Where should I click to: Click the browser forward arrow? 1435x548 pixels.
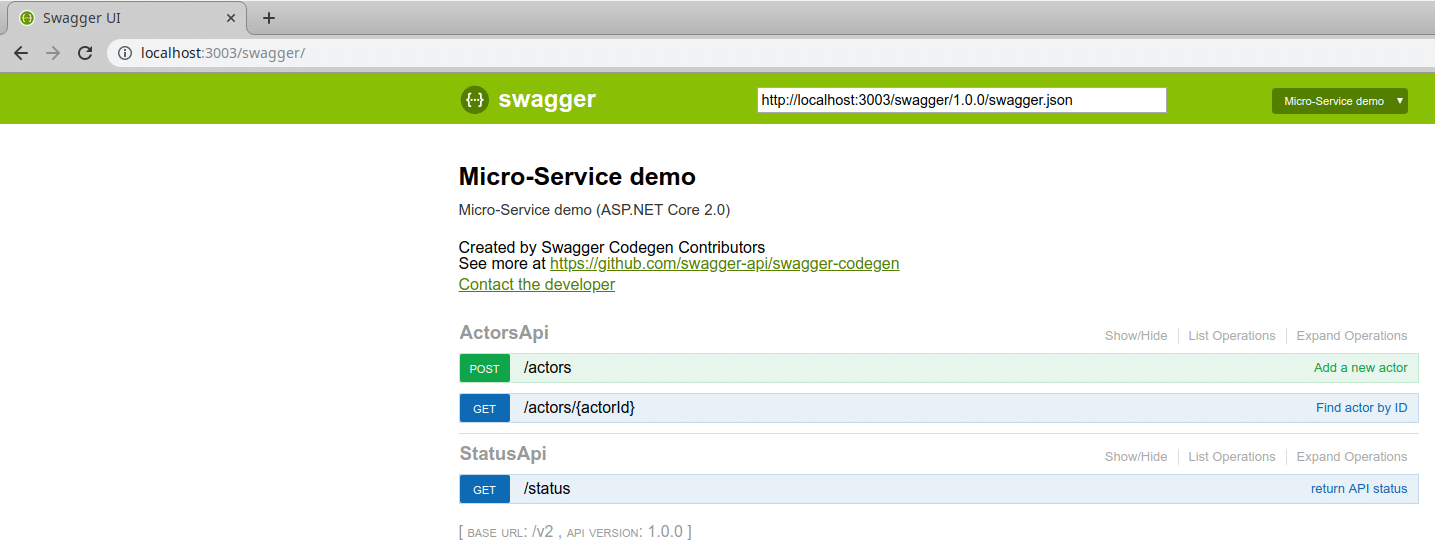(53, 53)
